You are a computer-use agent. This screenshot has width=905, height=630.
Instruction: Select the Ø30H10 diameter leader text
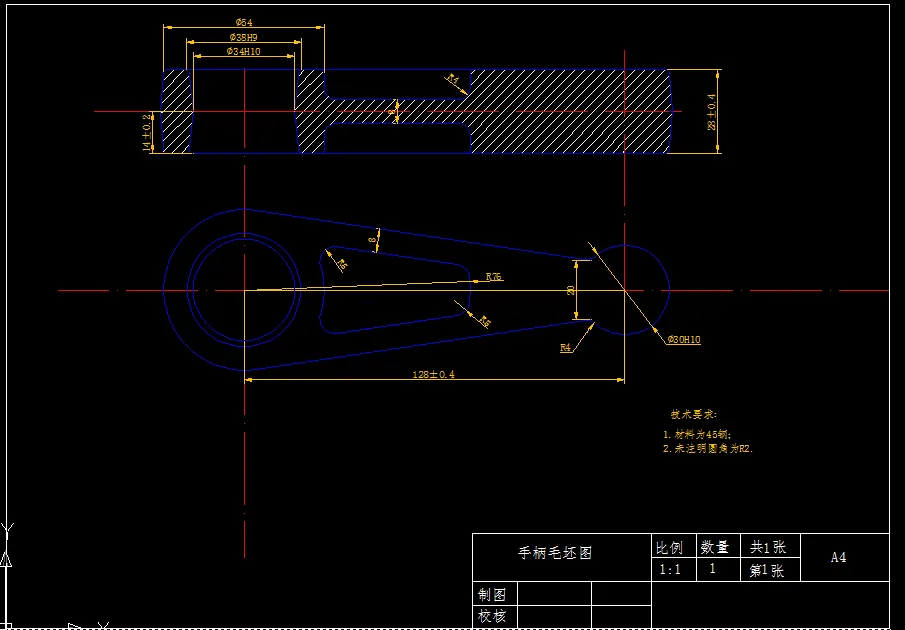684,340
